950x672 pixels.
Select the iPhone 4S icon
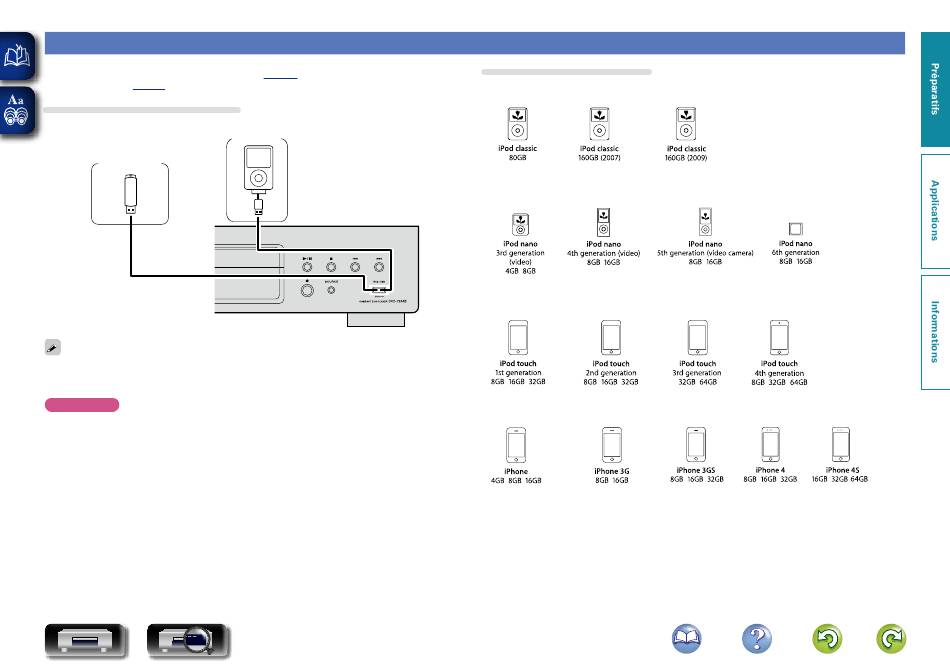[x=841, y=444]
